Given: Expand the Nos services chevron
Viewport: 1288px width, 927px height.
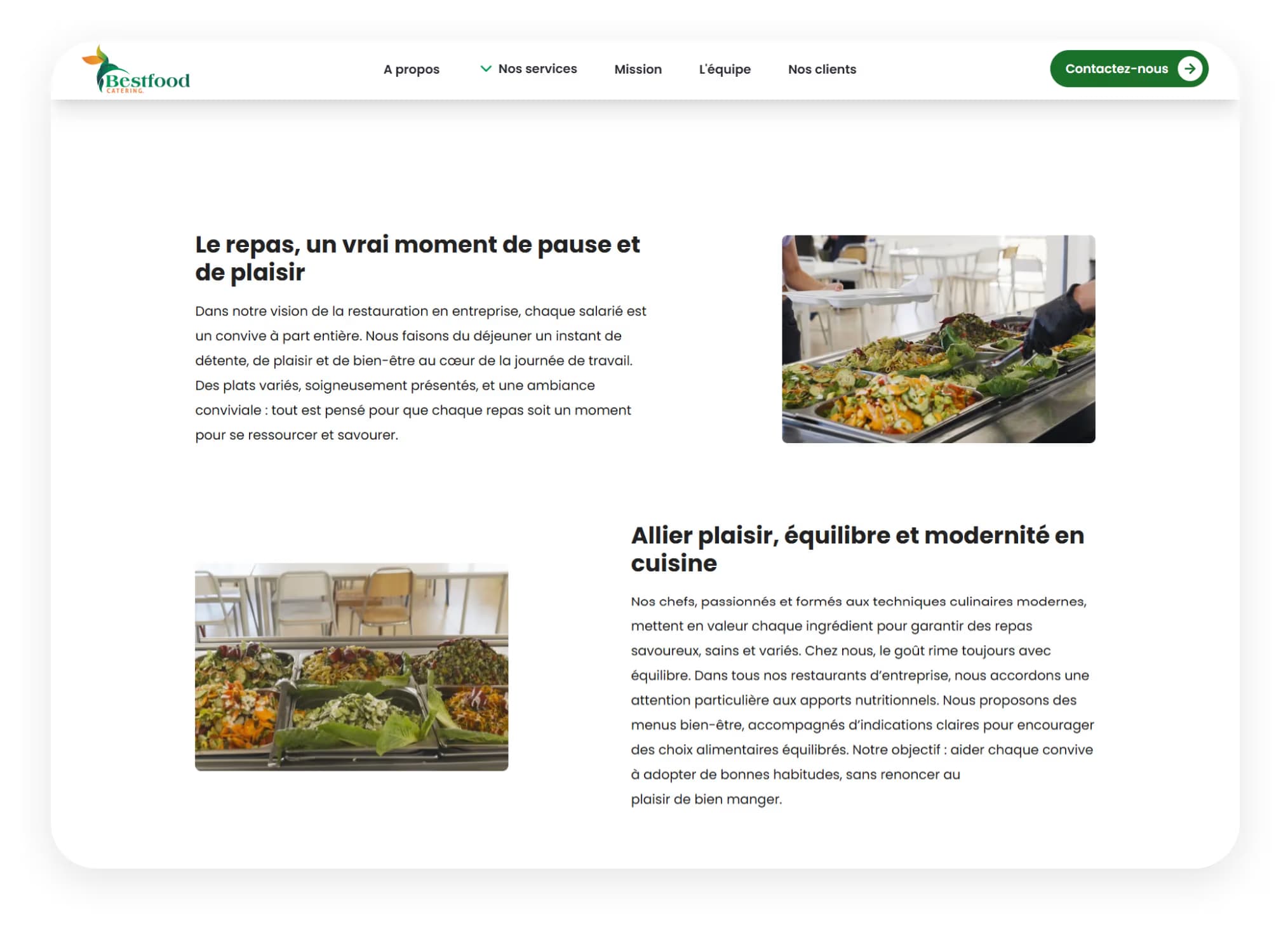Looking at the screenshot, I should (486, 69).
